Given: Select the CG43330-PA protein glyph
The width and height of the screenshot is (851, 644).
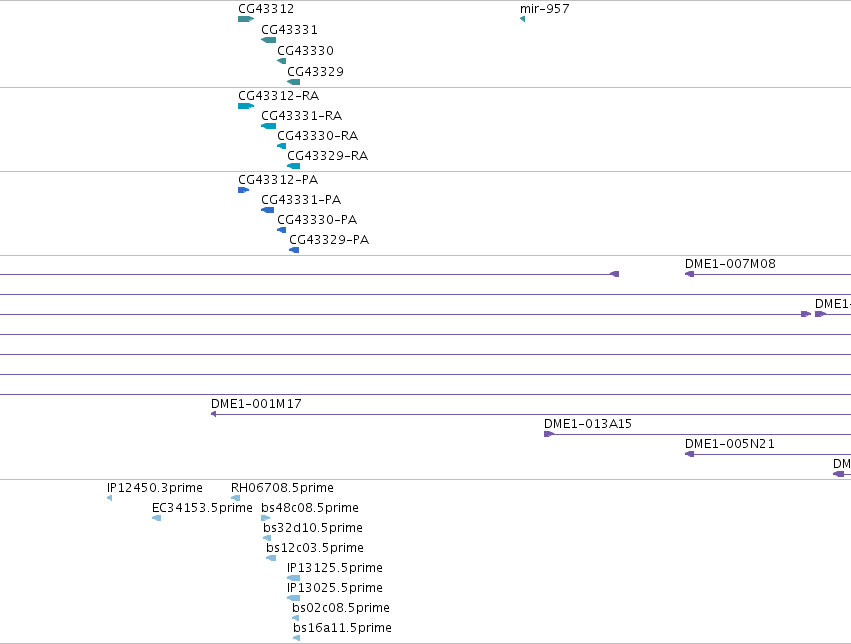Looking at the screenshot, I should tap(282, 230).
